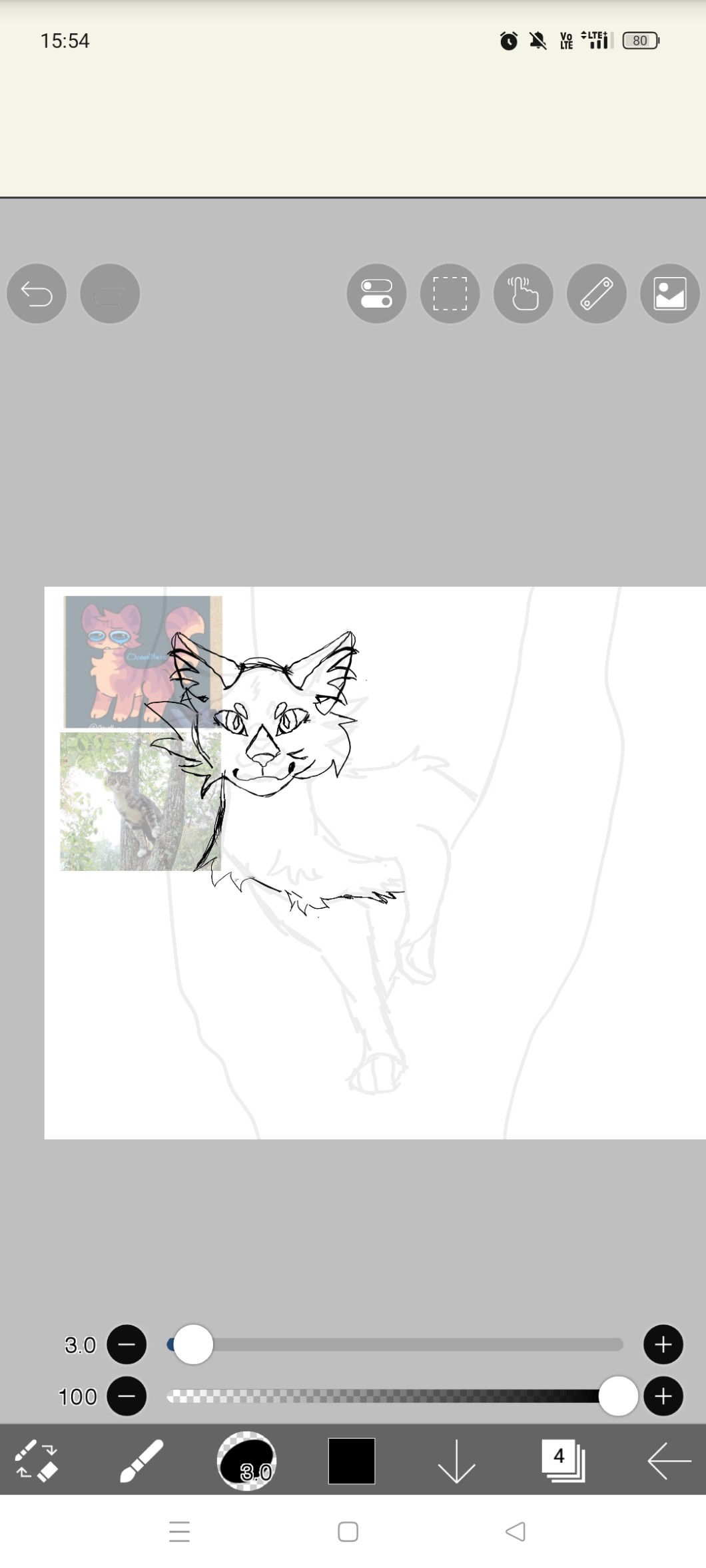This screenshot has width=706, height=1568.
Task: Tap the redo arrow button
Action: coord(110,294)
